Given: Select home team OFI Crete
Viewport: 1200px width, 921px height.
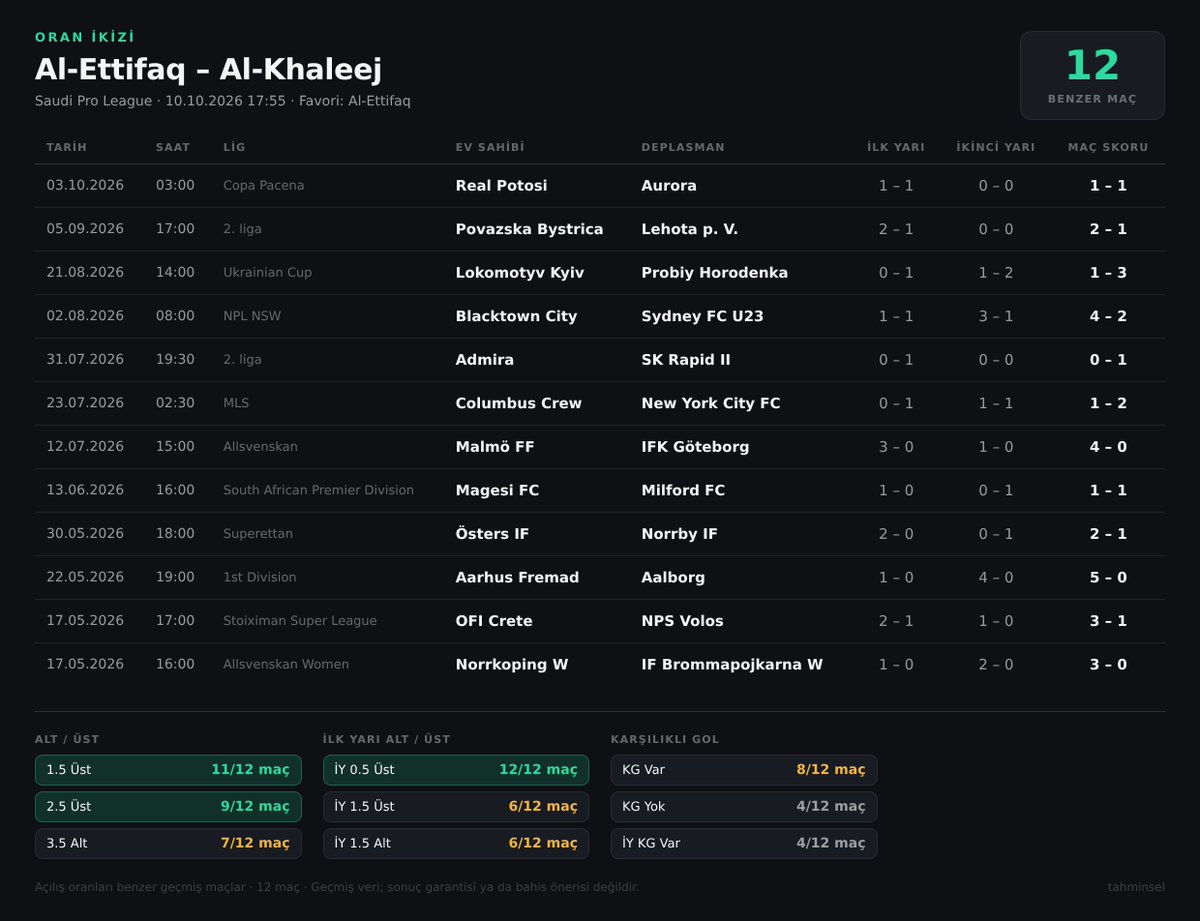Looking at the screenshot, I should point(494,621).
